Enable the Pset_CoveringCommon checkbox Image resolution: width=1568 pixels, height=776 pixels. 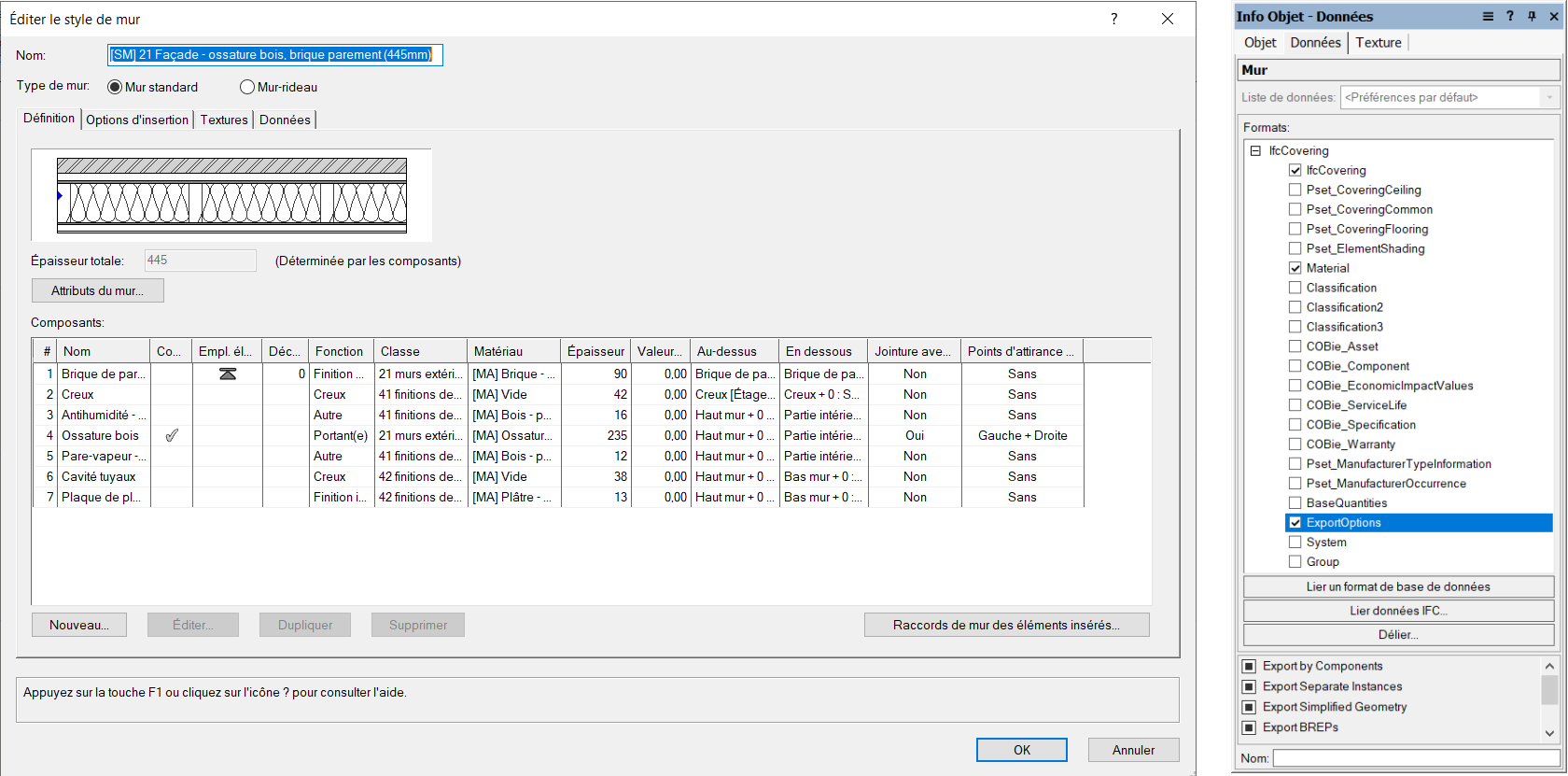click(x=1295, y=209)
